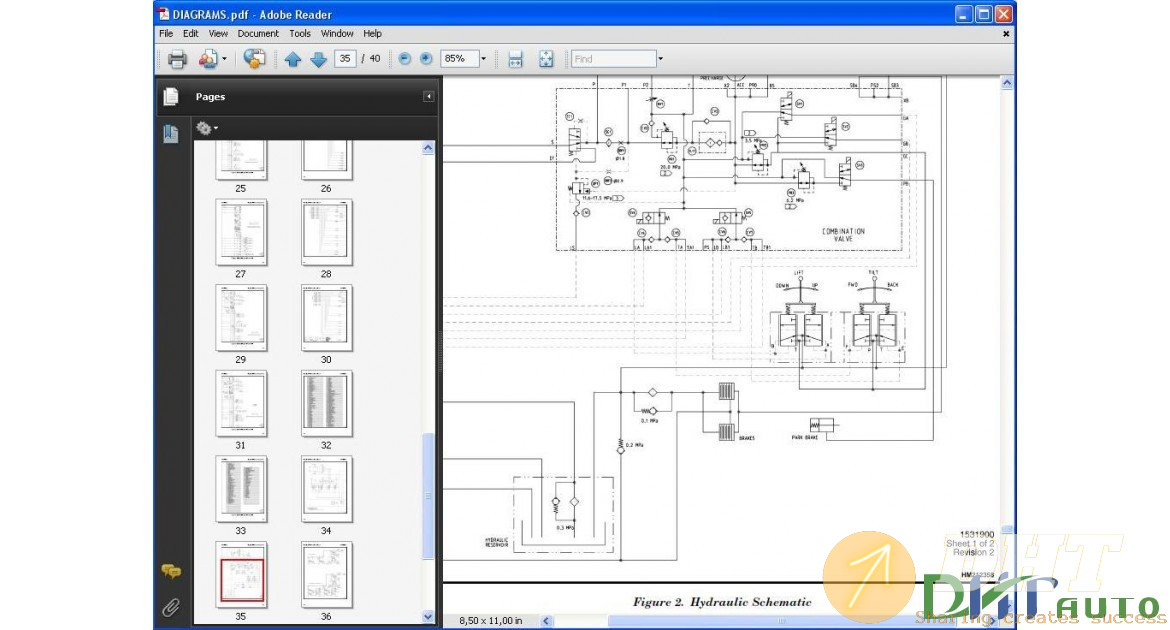Click the zoom in plus button
The width and height of the screenshot is (1170, 630).
coord(426,58)
